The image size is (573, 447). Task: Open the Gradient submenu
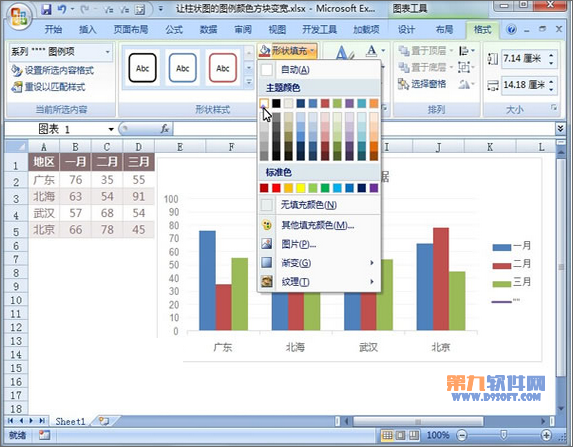click(x=319, y=263)
